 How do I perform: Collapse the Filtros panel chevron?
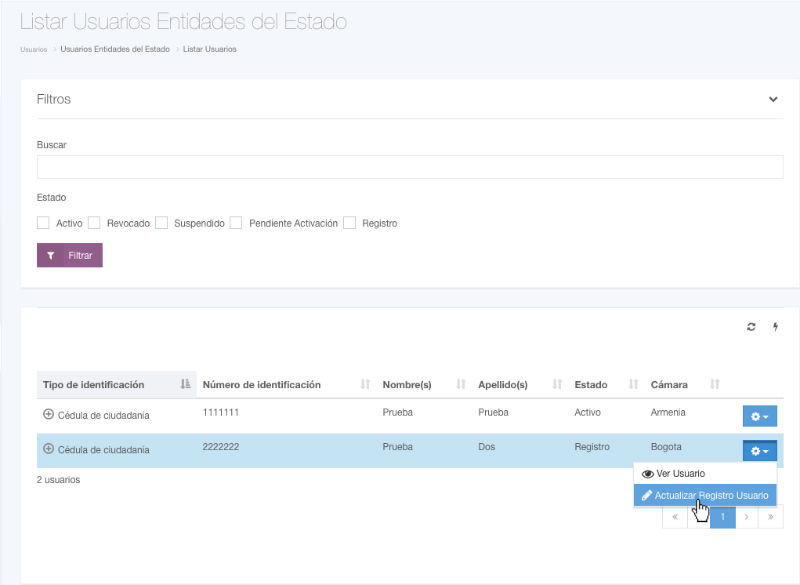tap(773, 99)
